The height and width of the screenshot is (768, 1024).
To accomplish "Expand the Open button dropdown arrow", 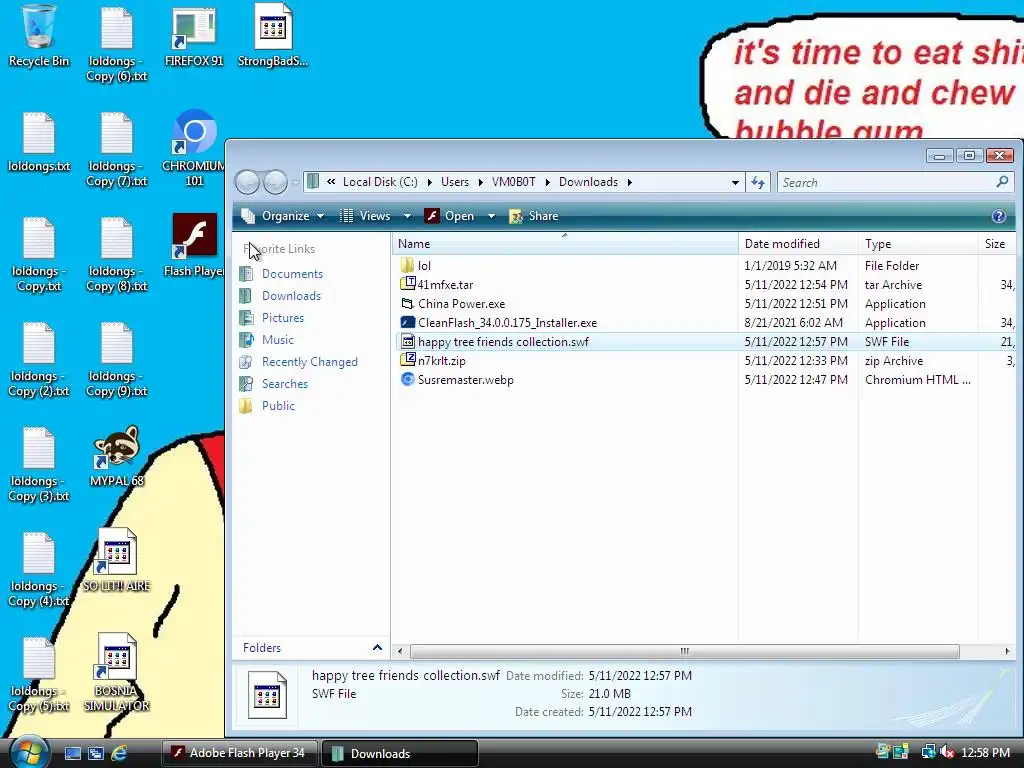I will [x=491, y=216].
